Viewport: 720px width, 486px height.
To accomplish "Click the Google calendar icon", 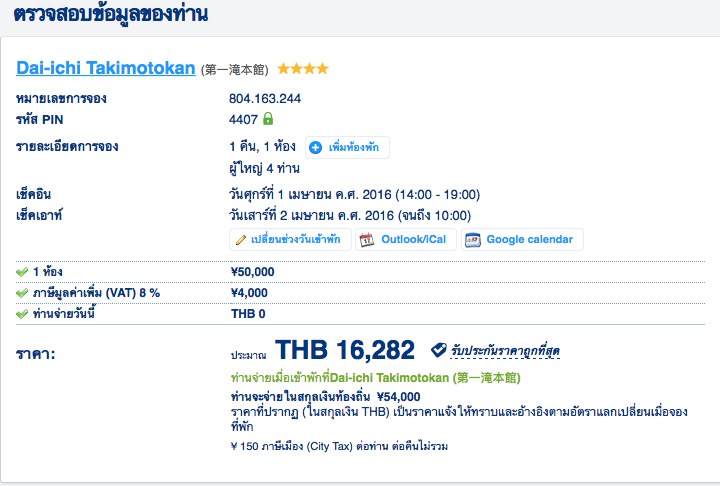I will coord(473,240).
